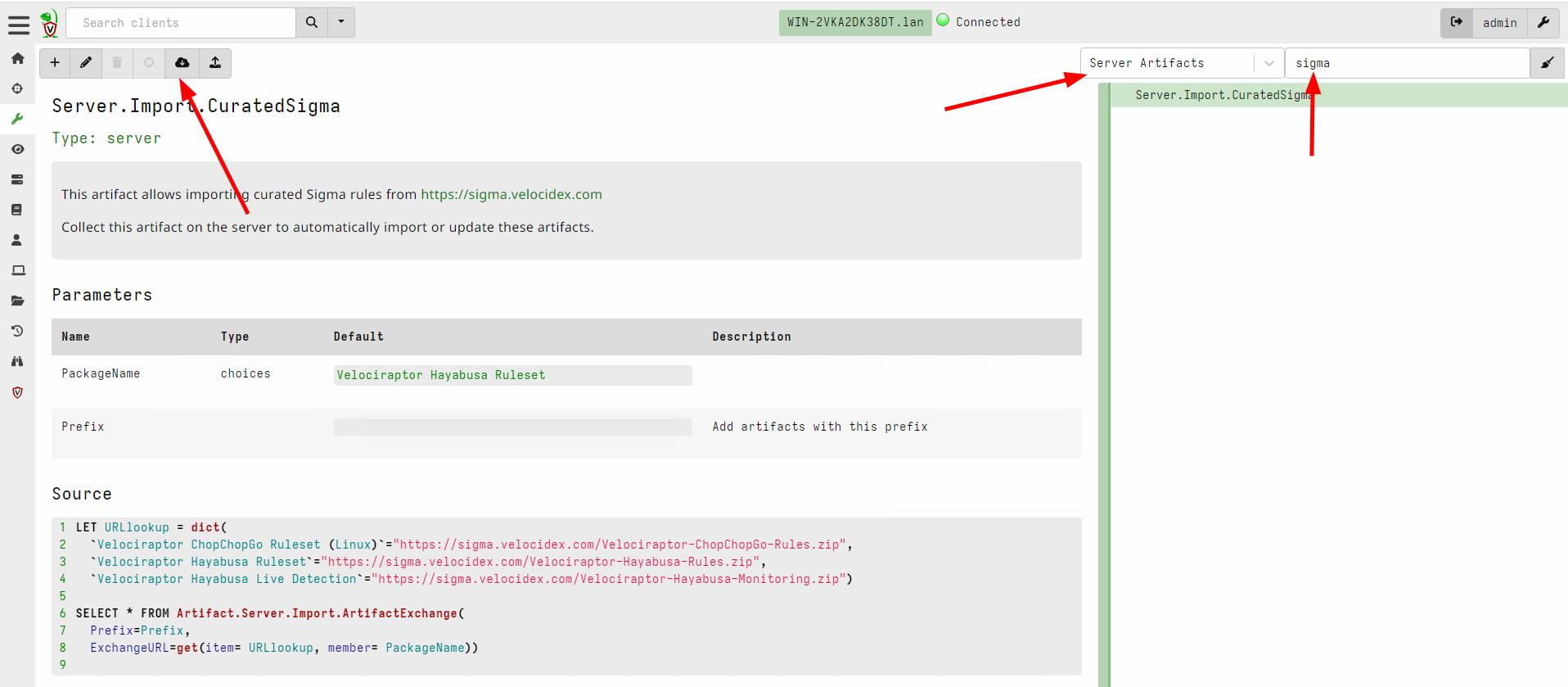Click the logout icon beside admin
Screen dimensions: 1568x687
click(1457, 23)
